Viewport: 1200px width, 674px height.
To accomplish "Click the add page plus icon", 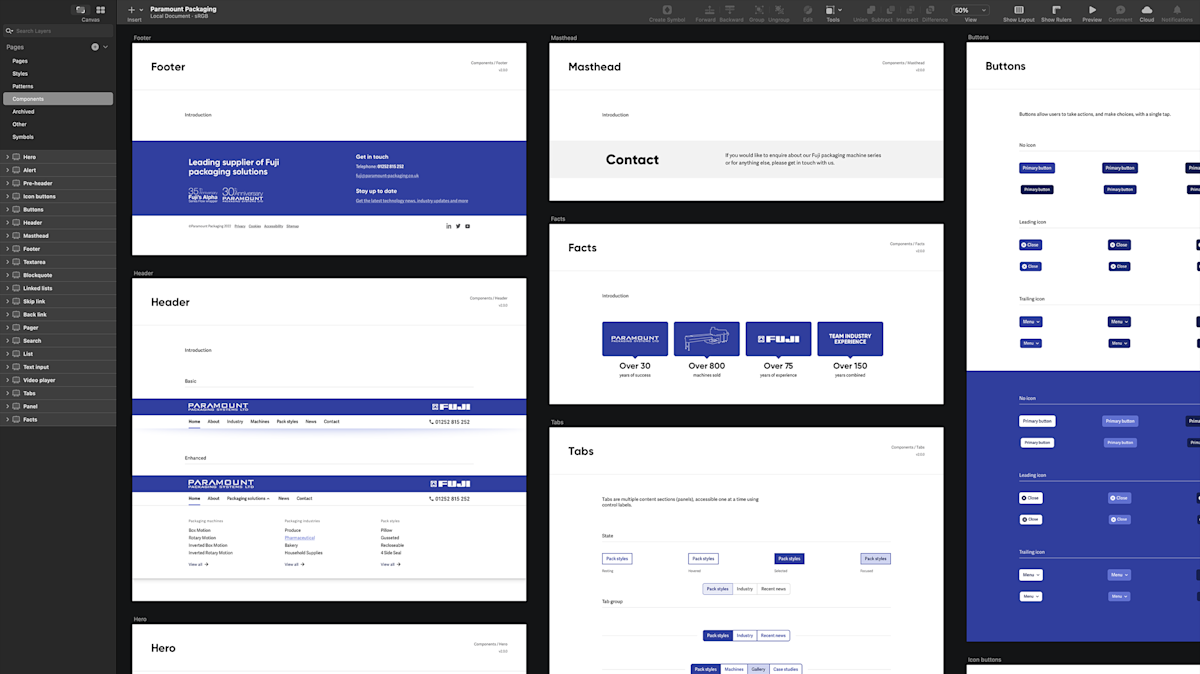I will click(95, 47).
